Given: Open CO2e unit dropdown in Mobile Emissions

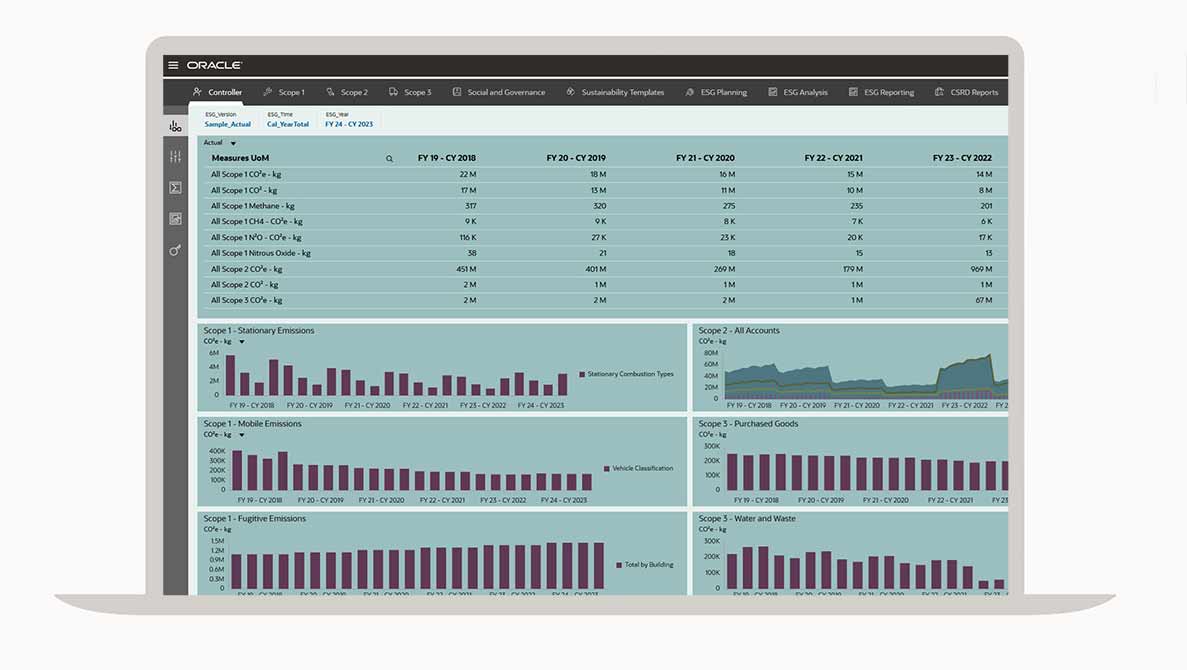Looking at the screenshot, I should coord(241,435).
